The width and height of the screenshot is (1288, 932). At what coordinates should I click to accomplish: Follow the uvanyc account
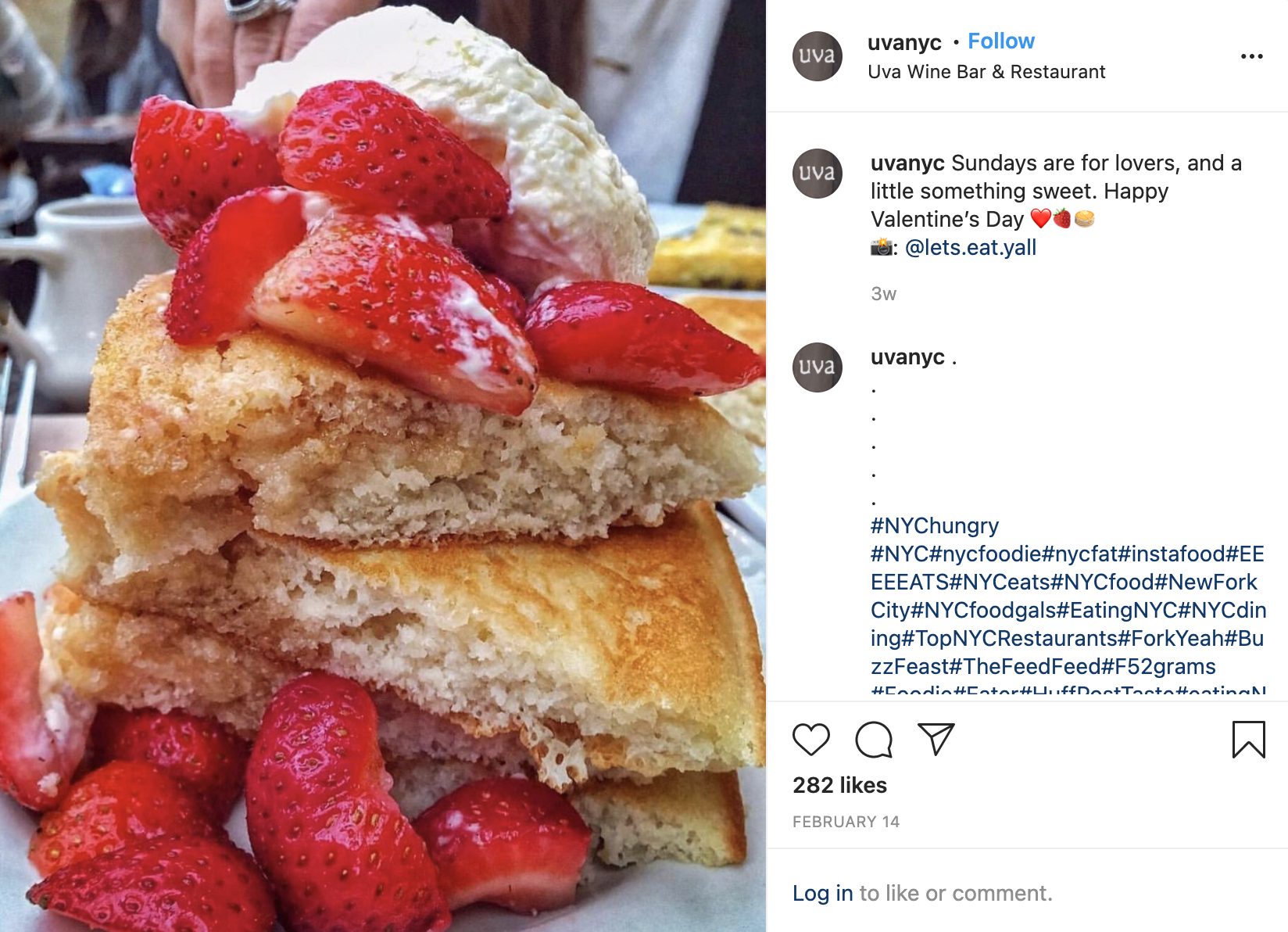[x=1001, y=41]
